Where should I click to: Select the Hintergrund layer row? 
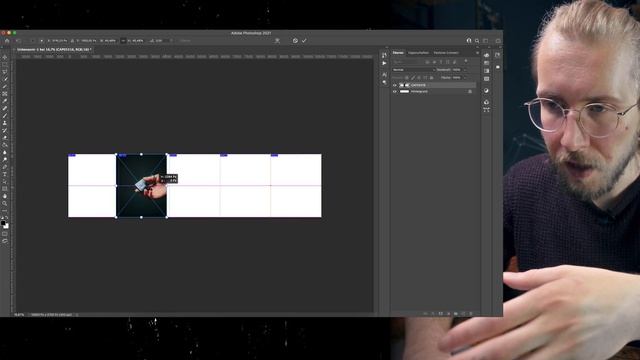click(434, 92)
